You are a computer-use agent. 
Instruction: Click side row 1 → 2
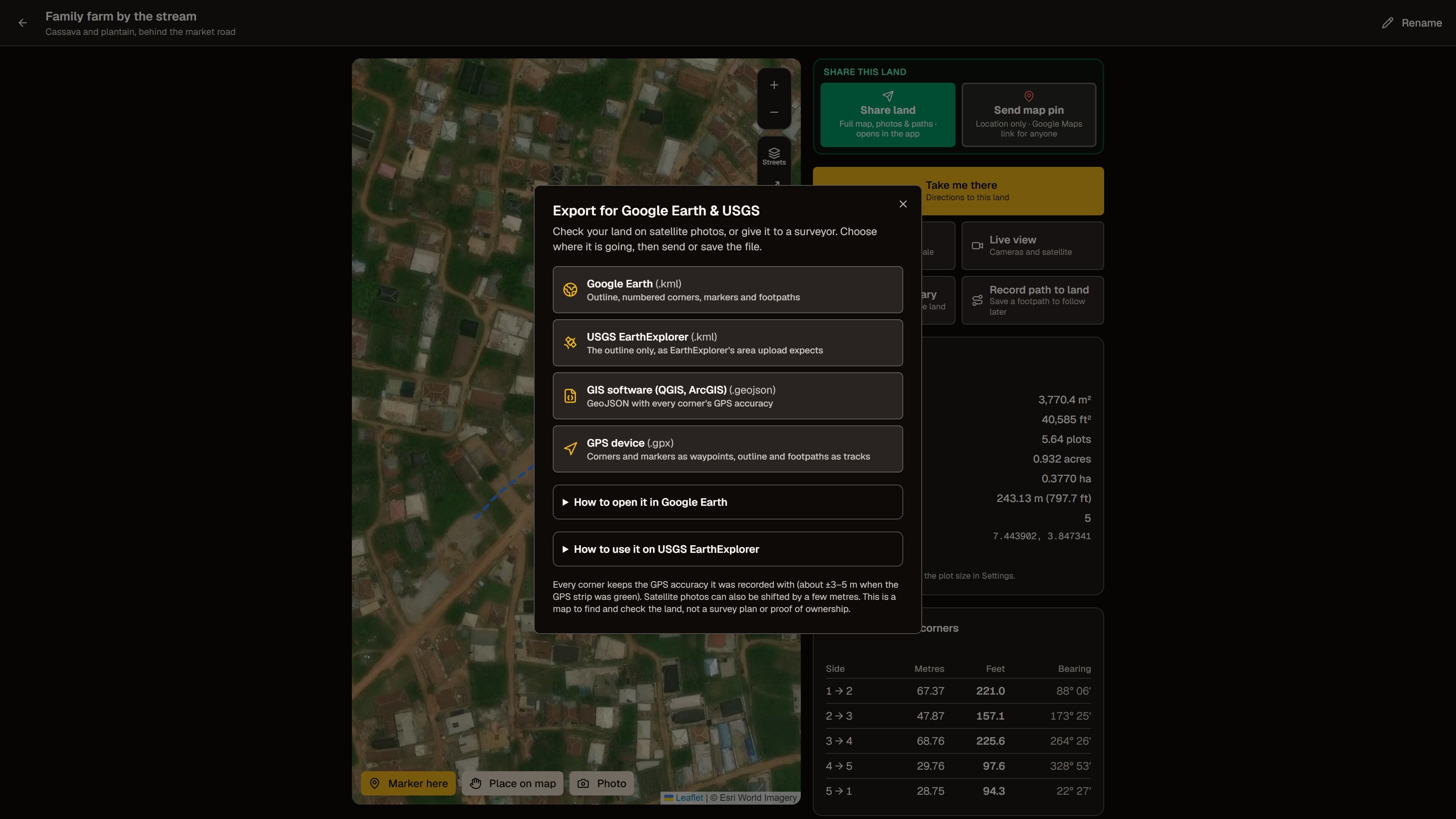coord(958,691)
